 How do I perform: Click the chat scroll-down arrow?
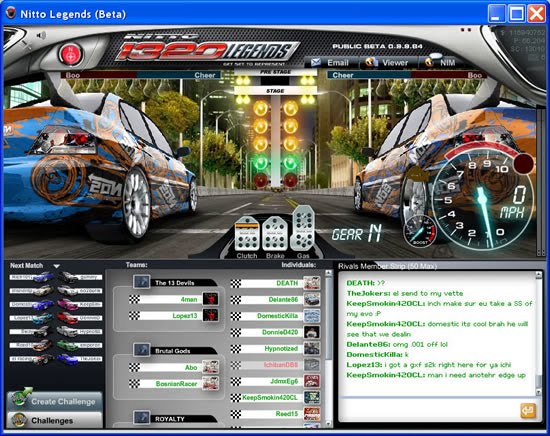(539, 392)
